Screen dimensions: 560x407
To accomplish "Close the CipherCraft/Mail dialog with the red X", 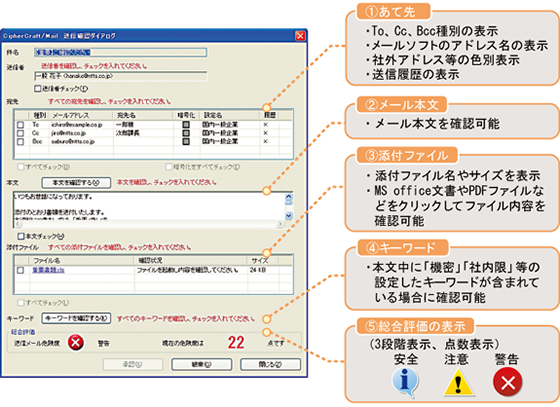I will coord(300,36).
